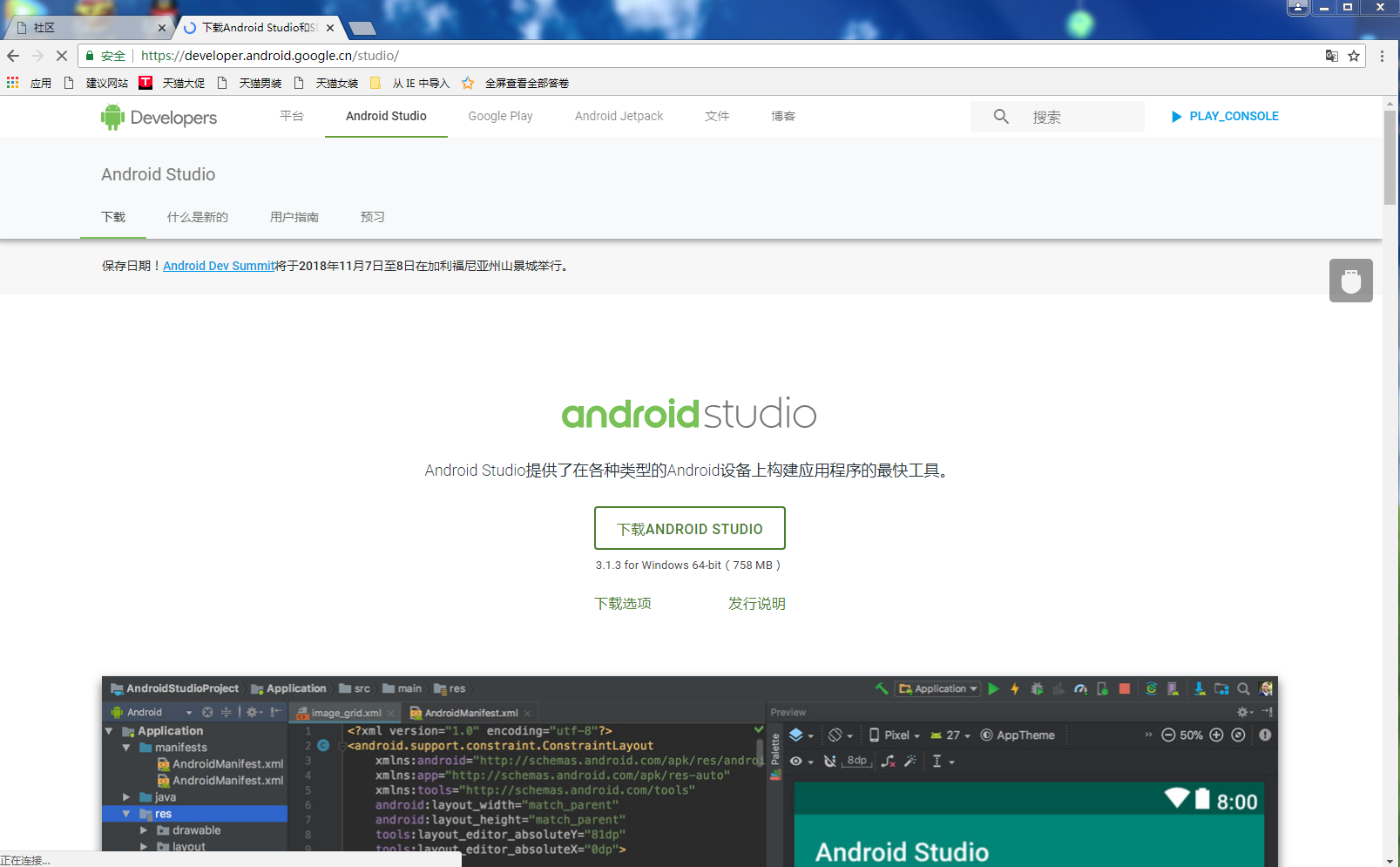Viewport: 1400px width, 867px height.
Task: Close the 下载Android Studio browser tab
Action: click(330, 28)
